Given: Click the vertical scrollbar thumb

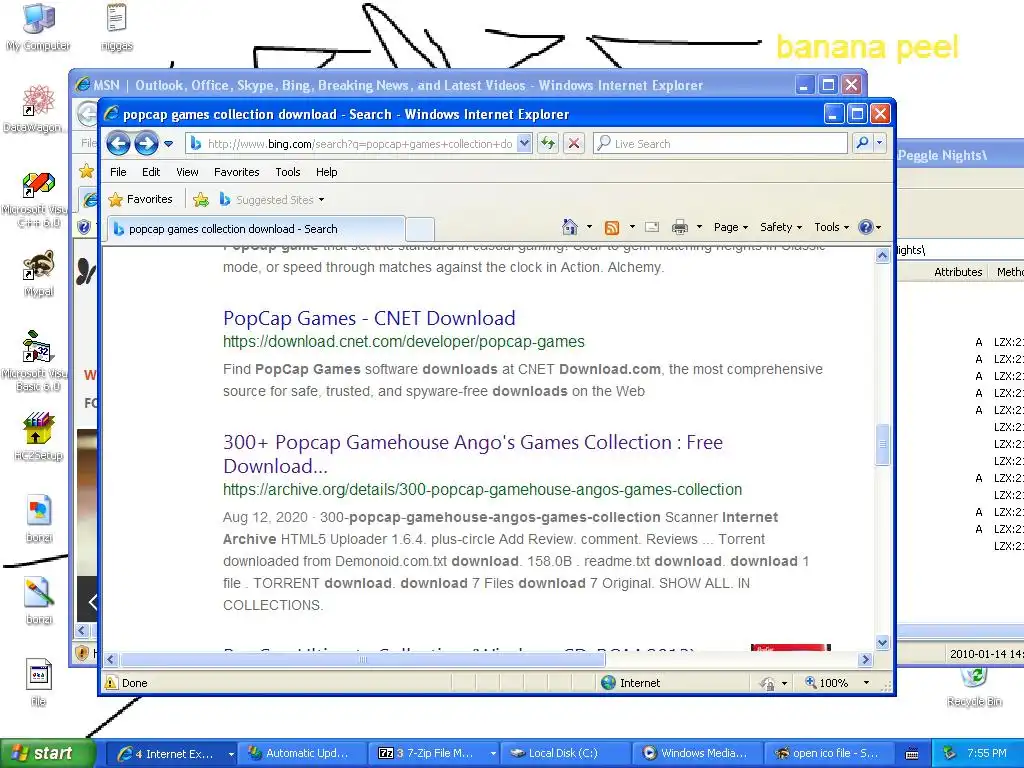Looking at the screenshot, I should [882, 445].
